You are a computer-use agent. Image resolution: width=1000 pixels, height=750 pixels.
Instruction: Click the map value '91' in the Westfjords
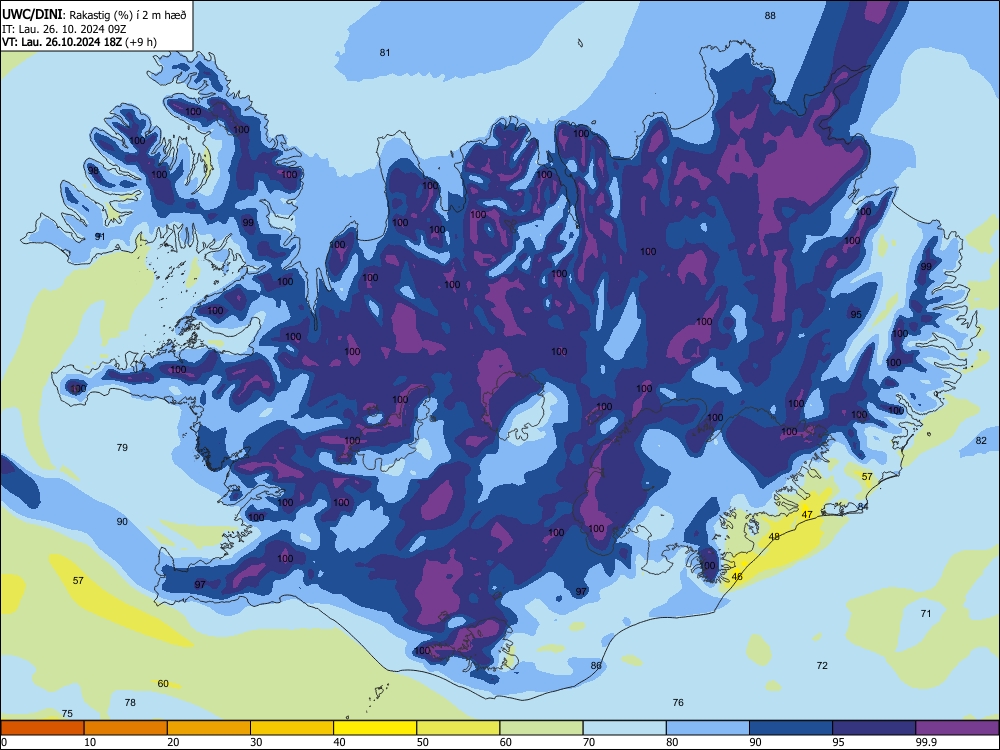point(100,236)
